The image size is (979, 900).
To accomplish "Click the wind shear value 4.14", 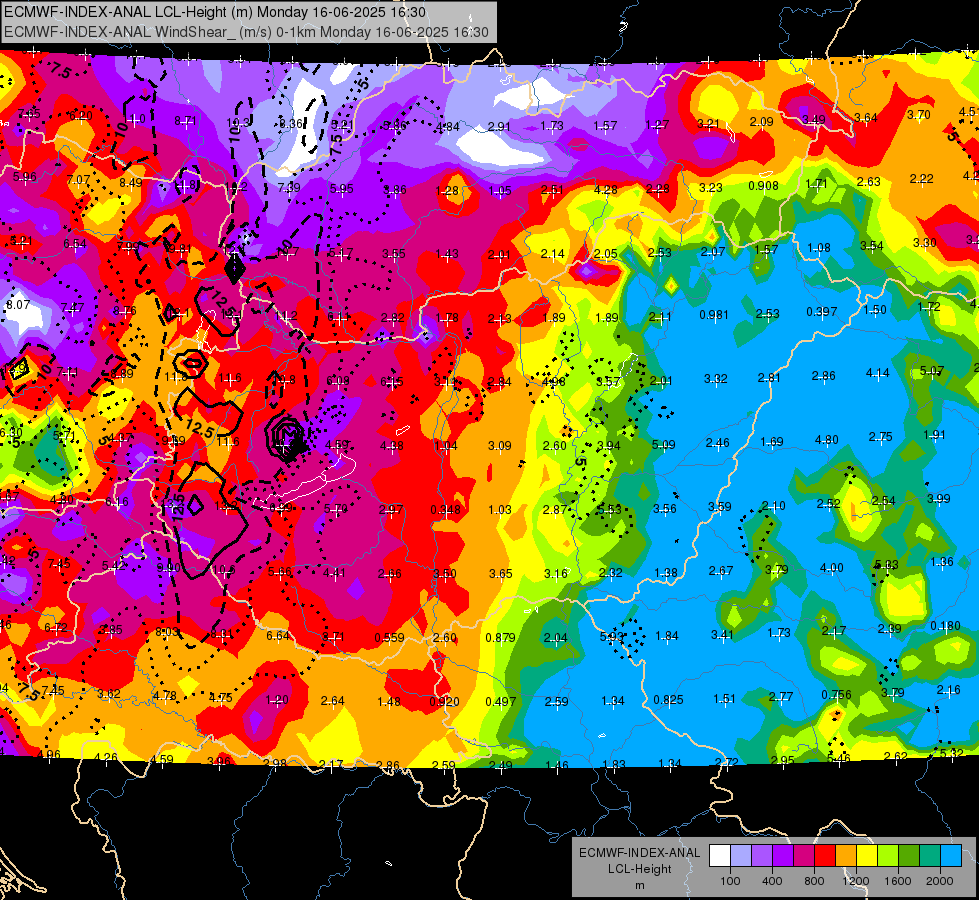I will pos(877,373).
